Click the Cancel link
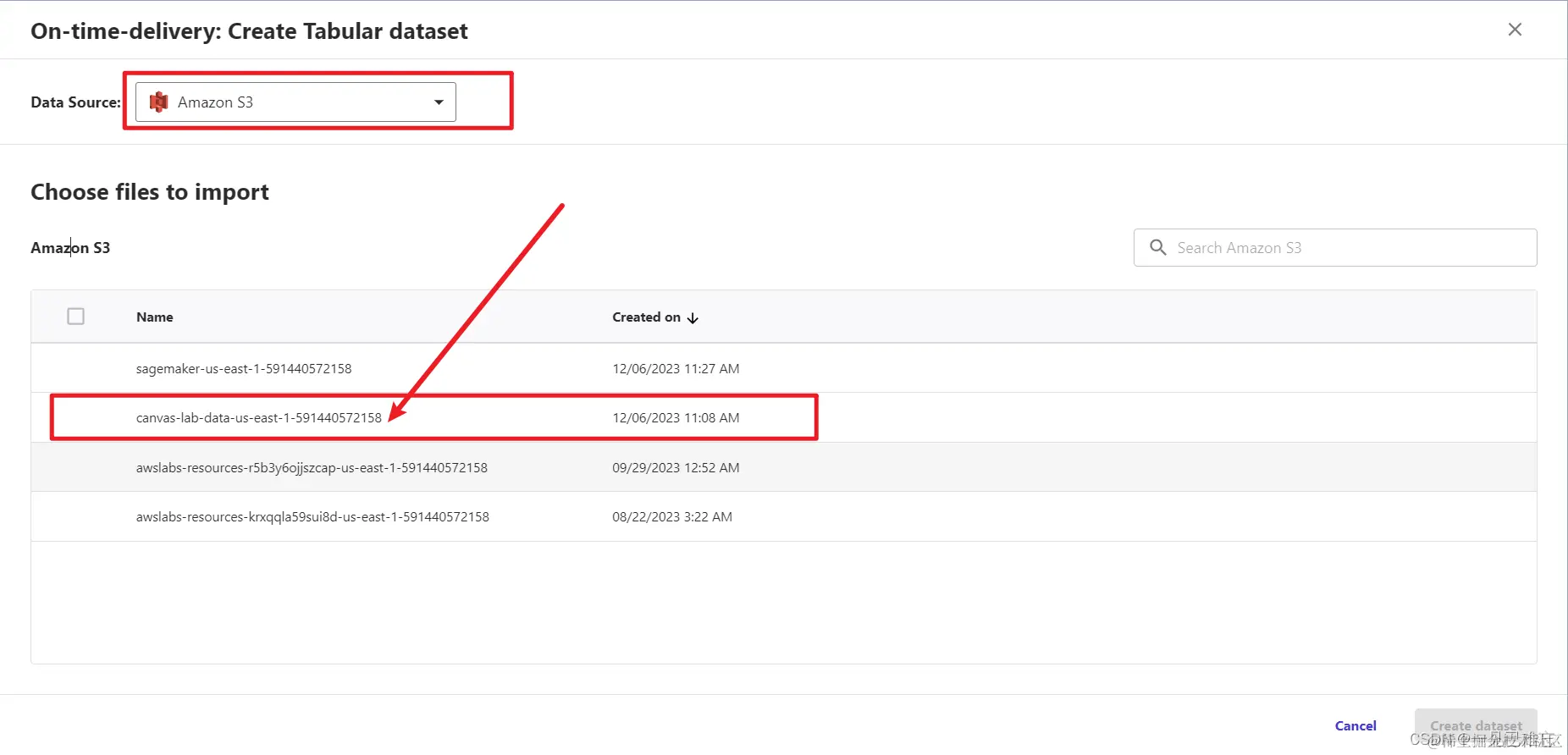The height and width of the screenshot is (755, 1568). click(1355, 726)
